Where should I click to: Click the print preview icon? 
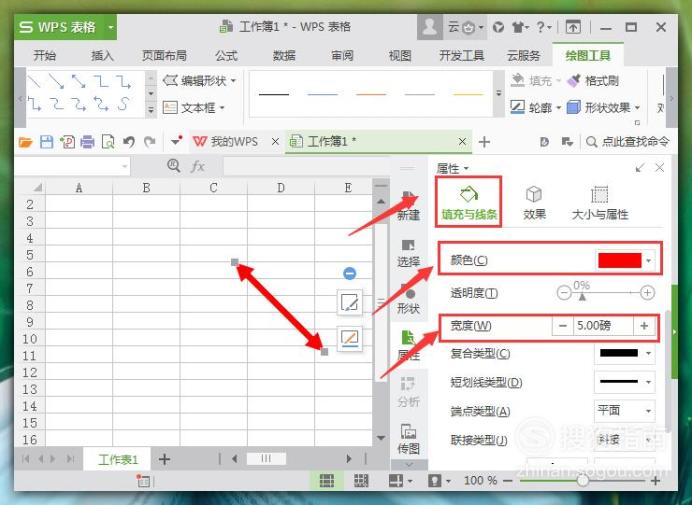coord(108,142)
